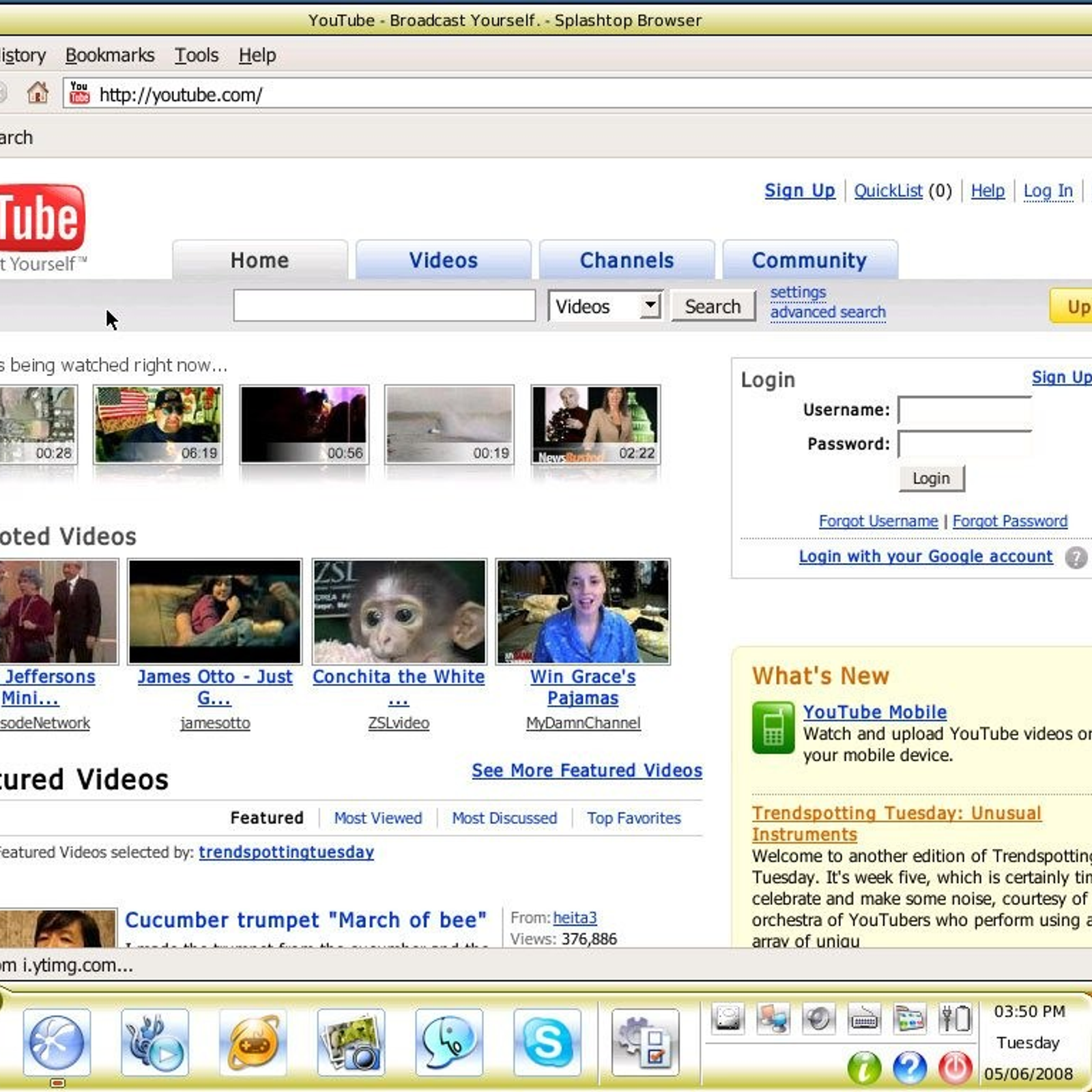Open the search settings link
The height and width of the screenshot is (1092, 1092).
tap(798, 292)
